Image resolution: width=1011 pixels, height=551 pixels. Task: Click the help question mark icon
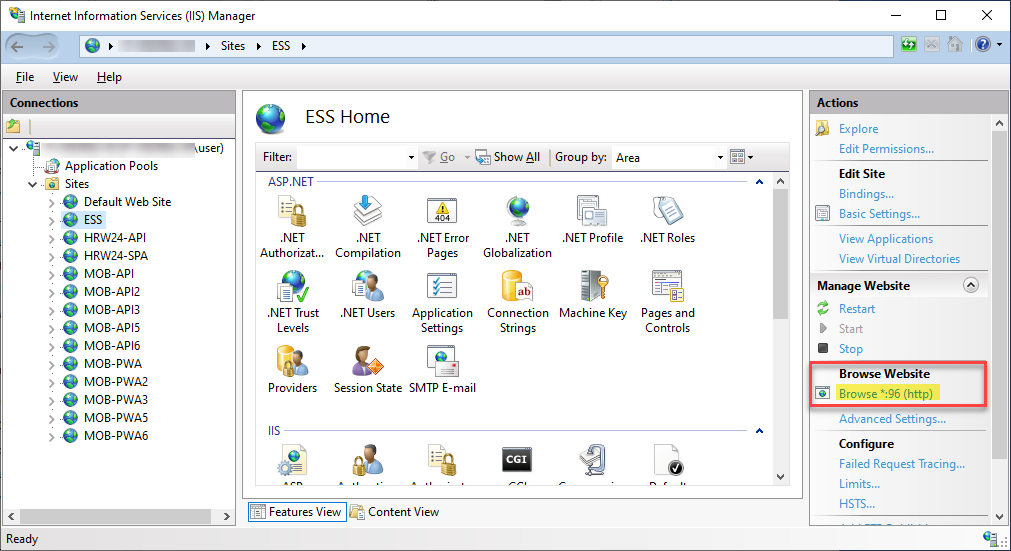983,44
